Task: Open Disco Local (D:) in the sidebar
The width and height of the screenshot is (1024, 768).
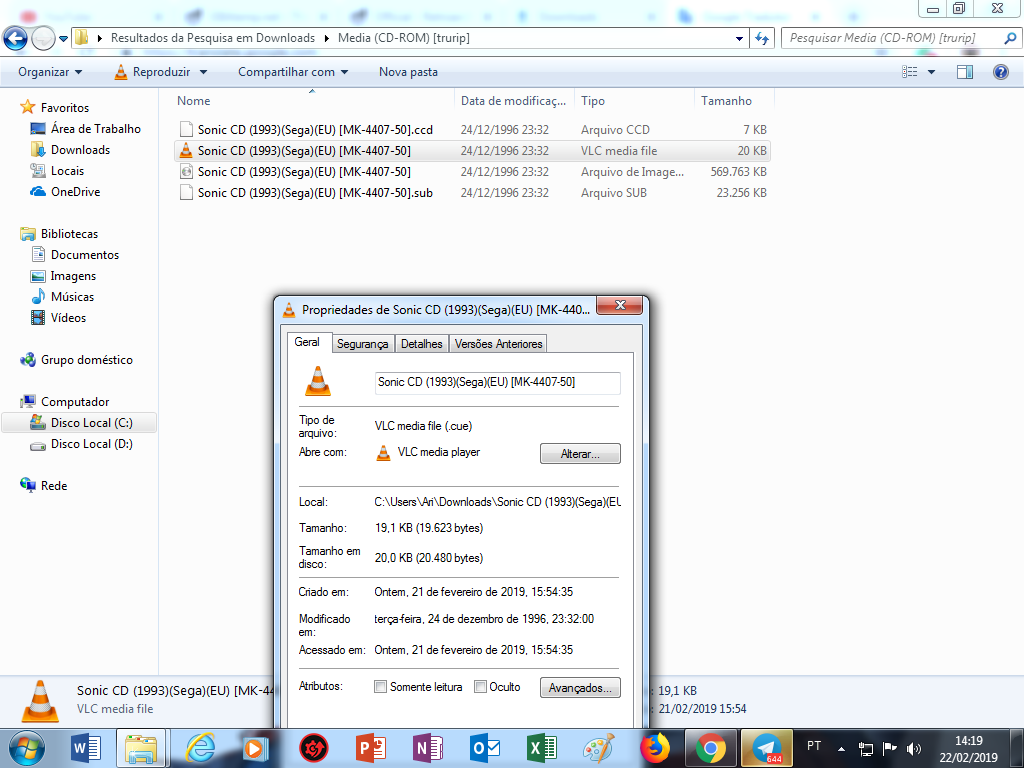Action: [x=91, y=443]
